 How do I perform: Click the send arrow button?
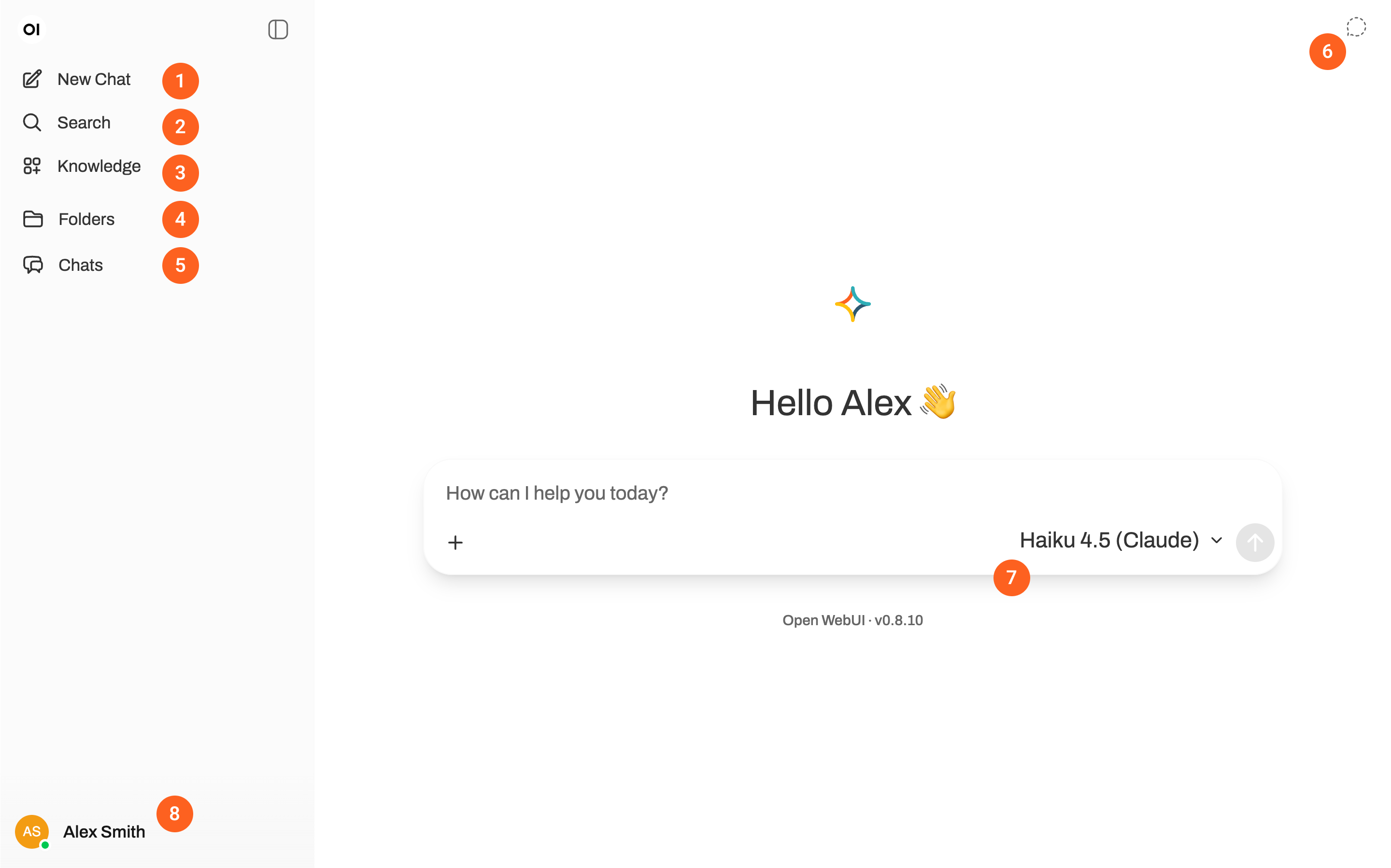pyautogui.click(x=1255, y=543)
